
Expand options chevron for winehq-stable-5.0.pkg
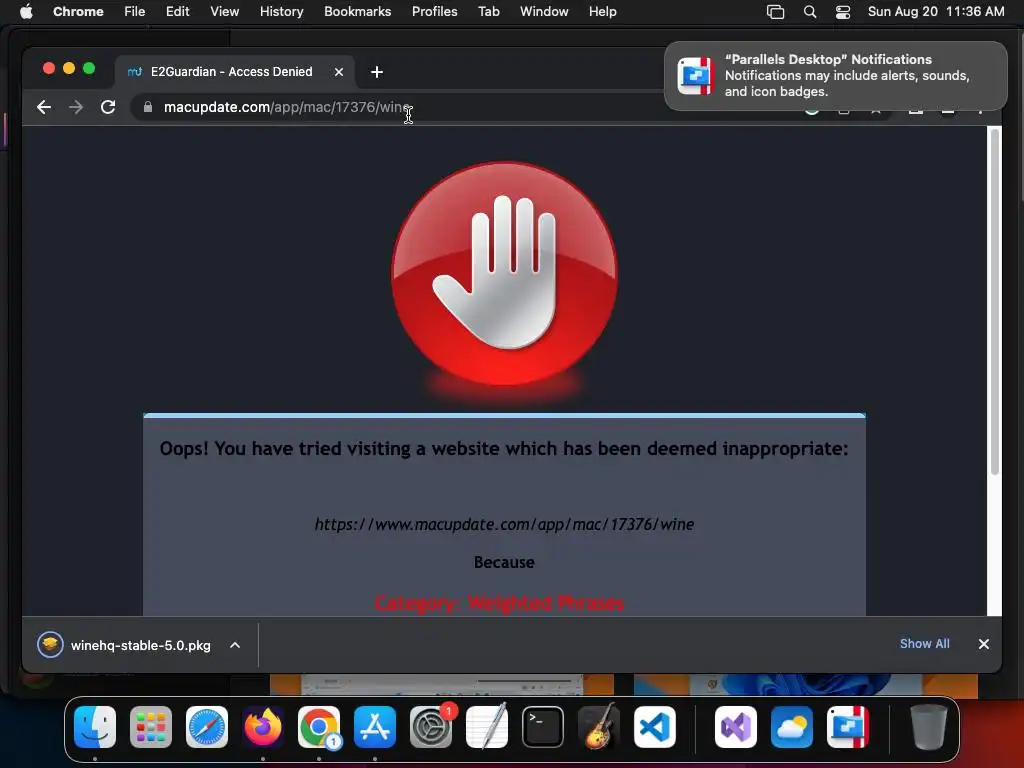coord(235,645)
